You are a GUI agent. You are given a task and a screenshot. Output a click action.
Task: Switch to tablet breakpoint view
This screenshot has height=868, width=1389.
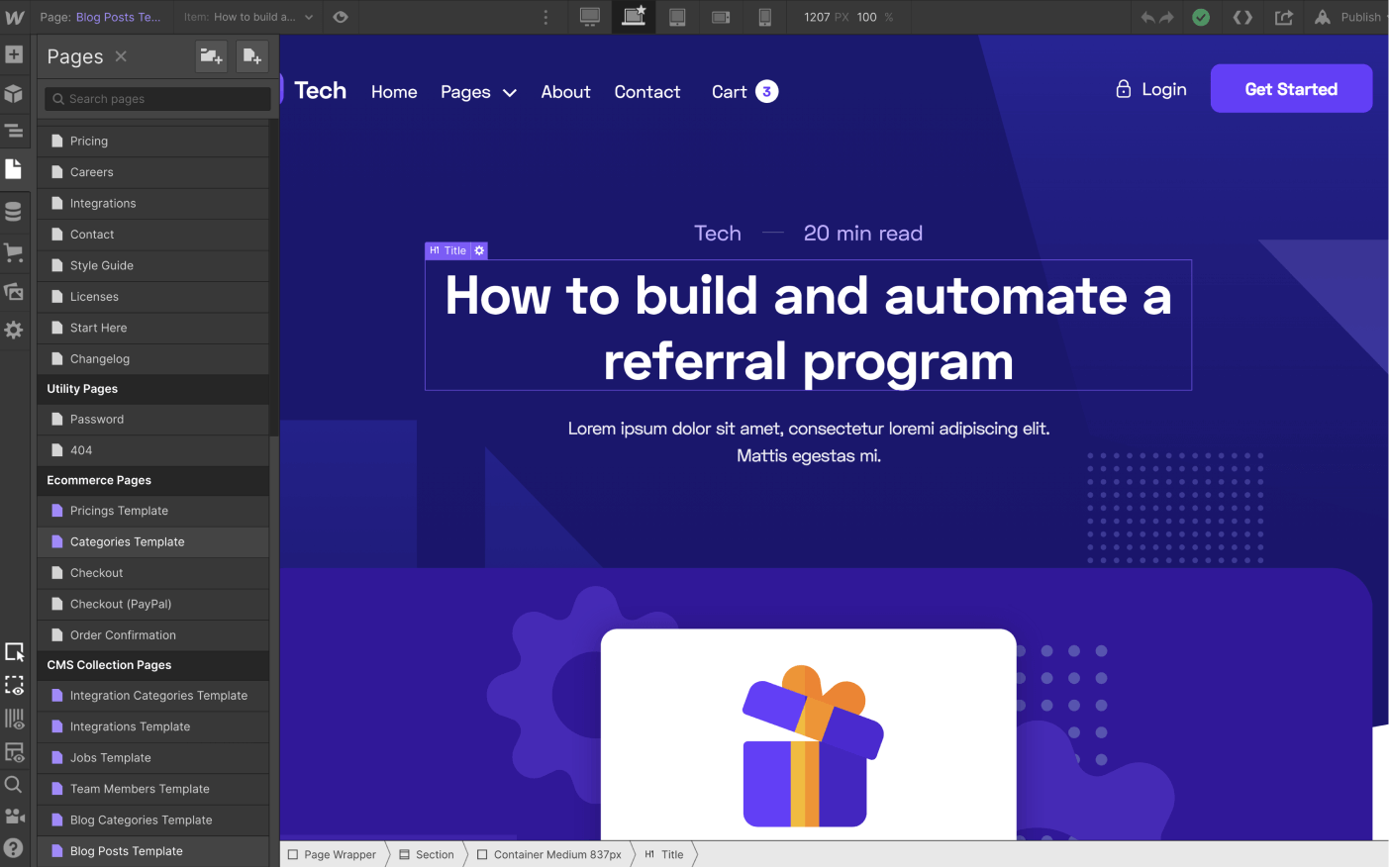677,17
